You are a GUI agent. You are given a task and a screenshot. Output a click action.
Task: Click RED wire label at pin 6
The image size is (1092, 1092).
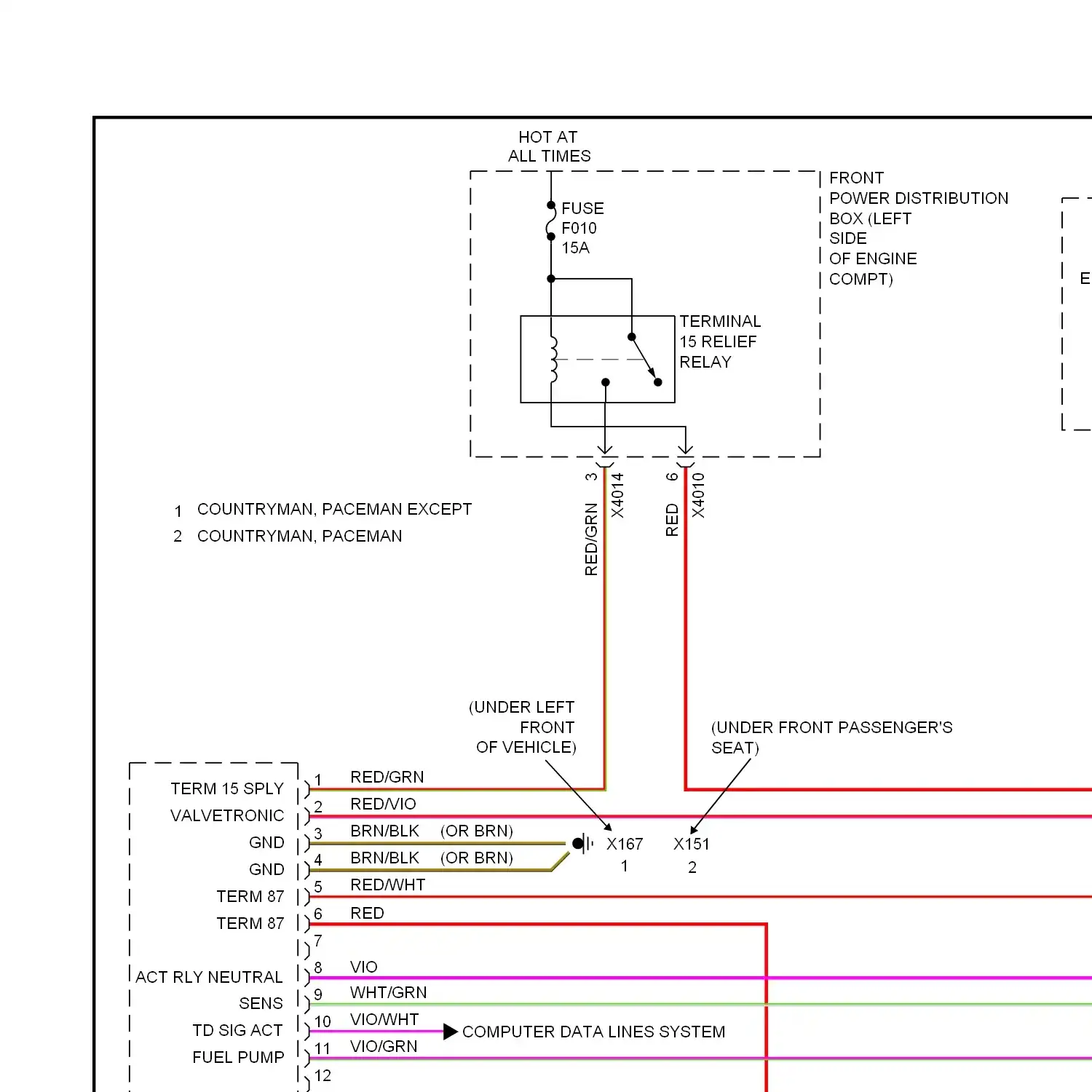tap(367, 913)
